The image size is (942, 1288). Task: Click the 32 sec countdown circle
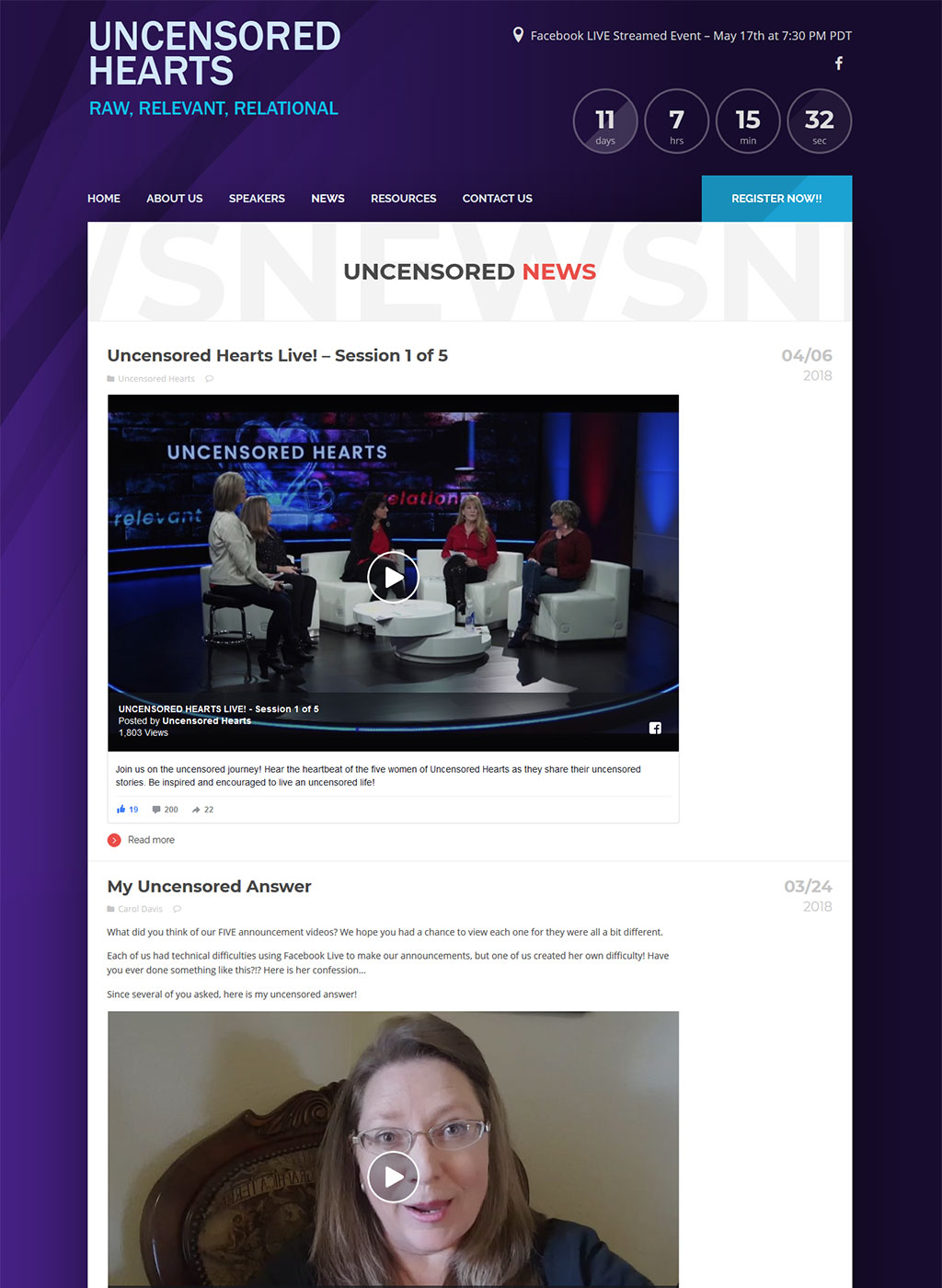click(819, 121)
